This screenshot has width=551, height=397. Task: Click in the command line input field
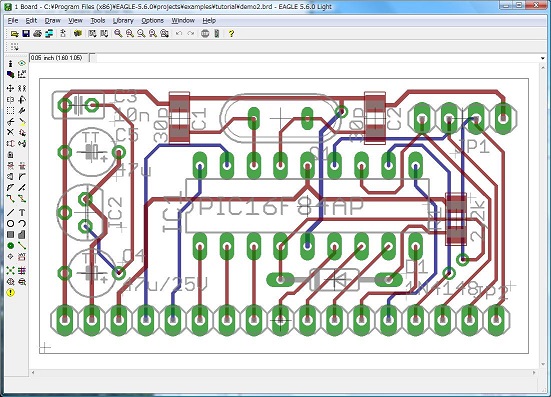(316, 58)
